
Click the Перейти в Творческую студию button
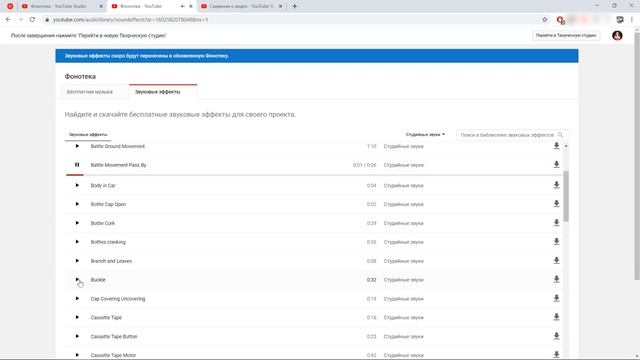tap(566, 36)
